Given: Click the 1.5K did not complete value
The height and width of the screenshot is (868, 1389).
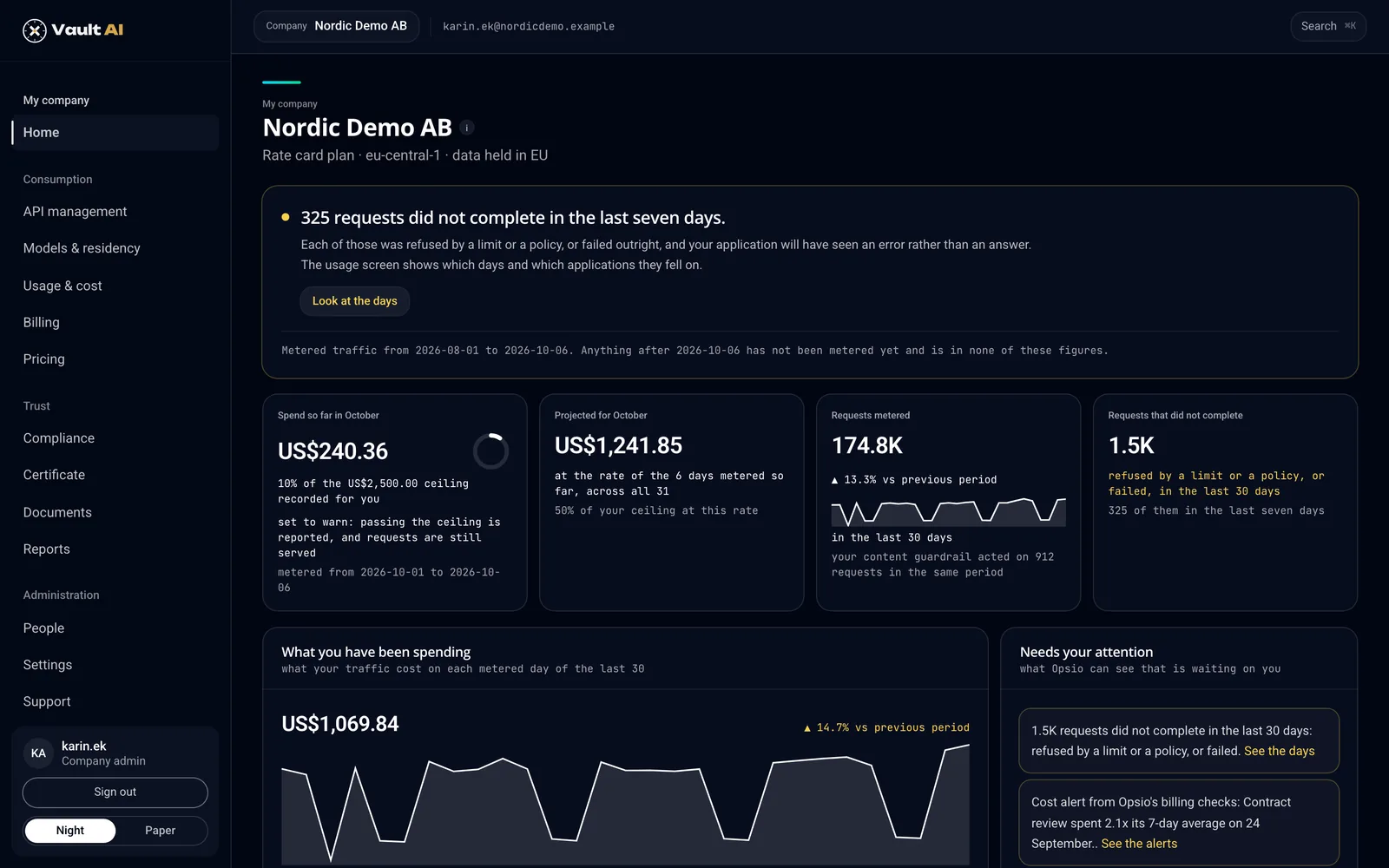Looking at the screenshot, I should coord(1131,446).
